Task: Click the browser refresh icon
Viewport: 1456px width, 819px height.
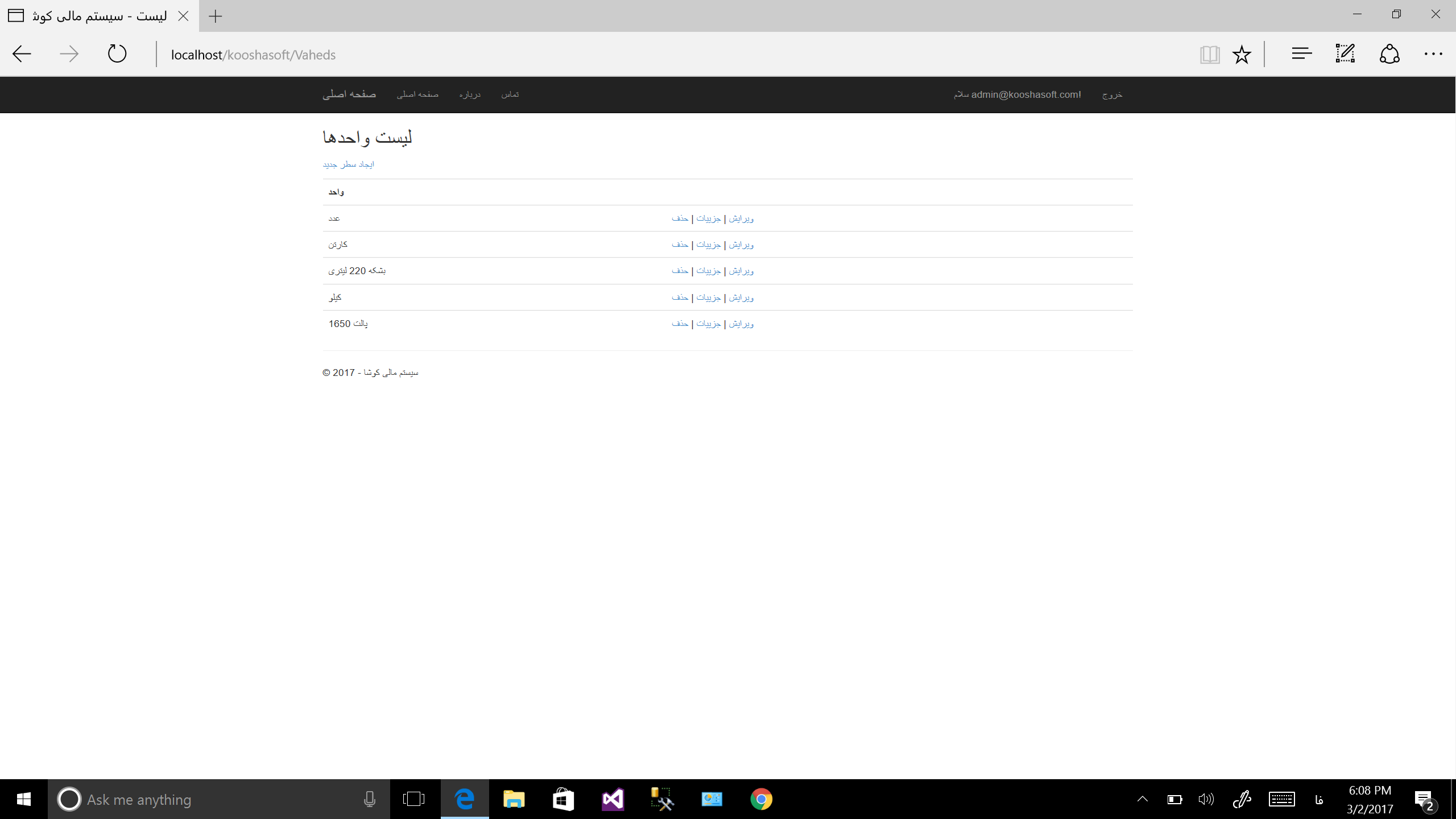Action: coord(117,54)
